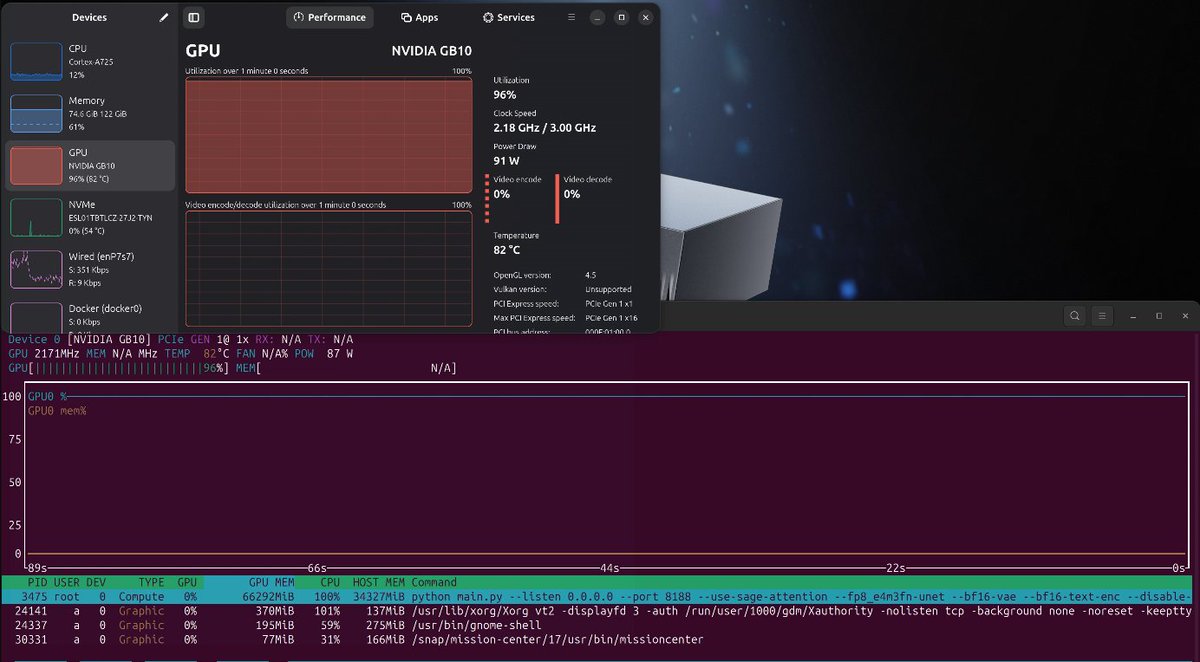Click the Utilization 96% value

point(505,95)
